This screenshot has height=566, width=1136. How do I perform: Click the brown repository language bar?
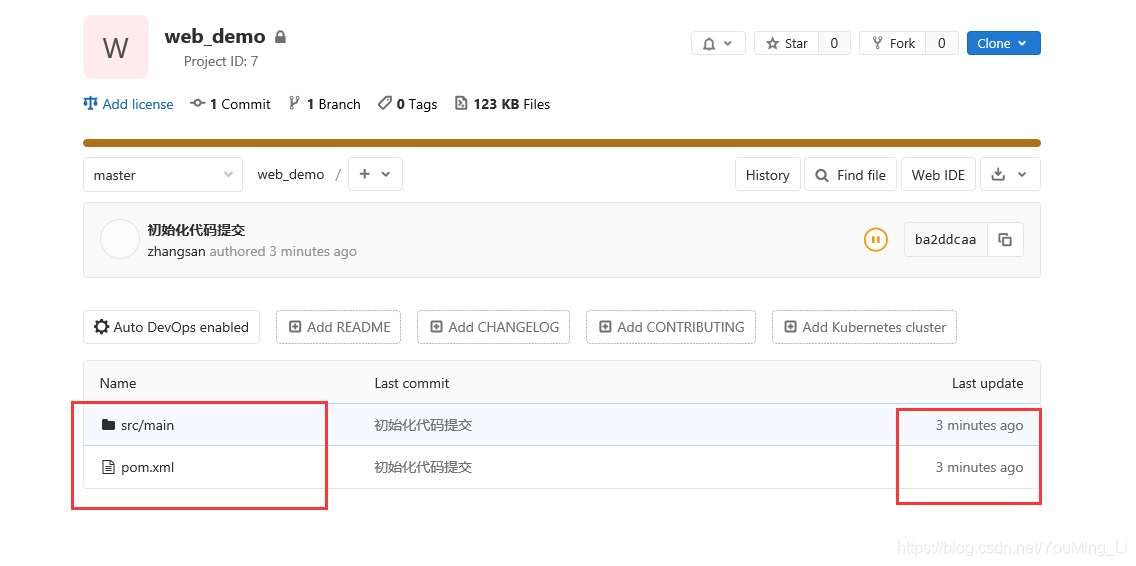click(x=562, y=143)
